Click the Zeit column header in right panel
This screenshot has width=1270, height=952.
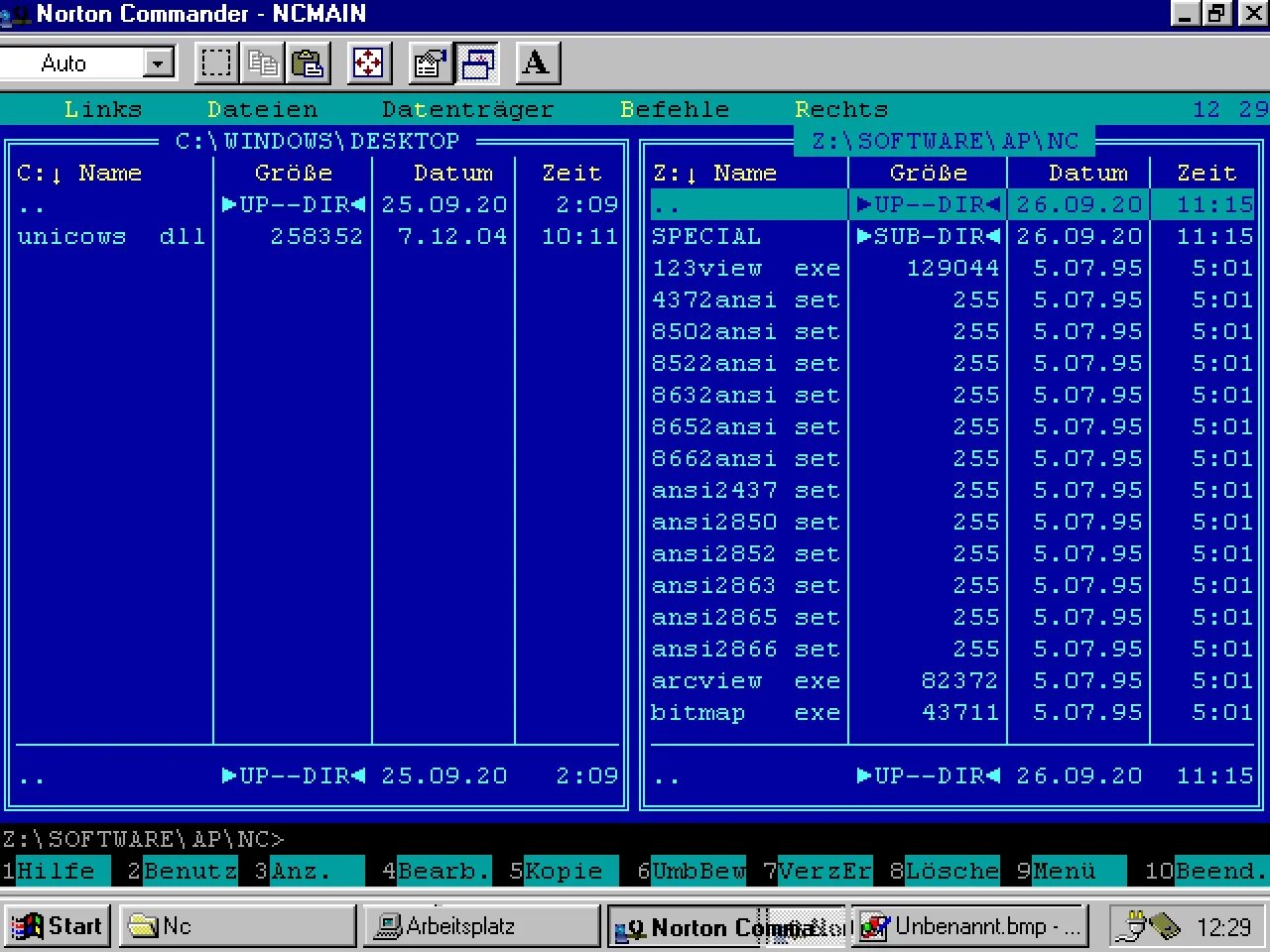(1206, 173)
